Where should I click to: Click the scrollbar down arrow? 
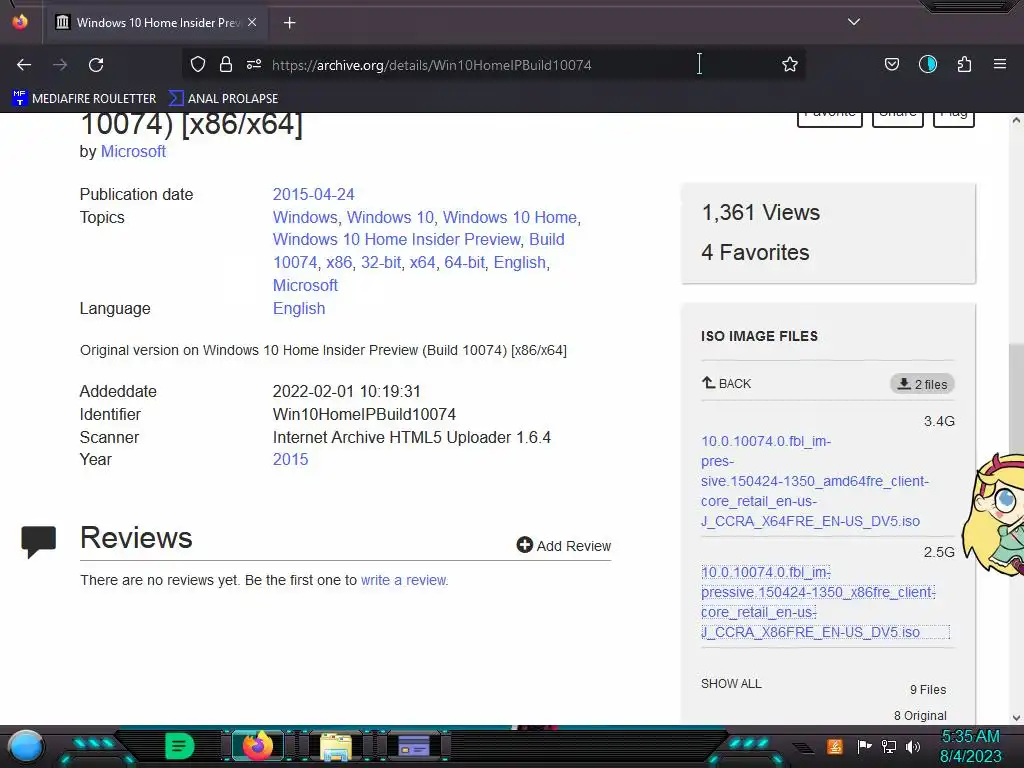point(1016,717)
